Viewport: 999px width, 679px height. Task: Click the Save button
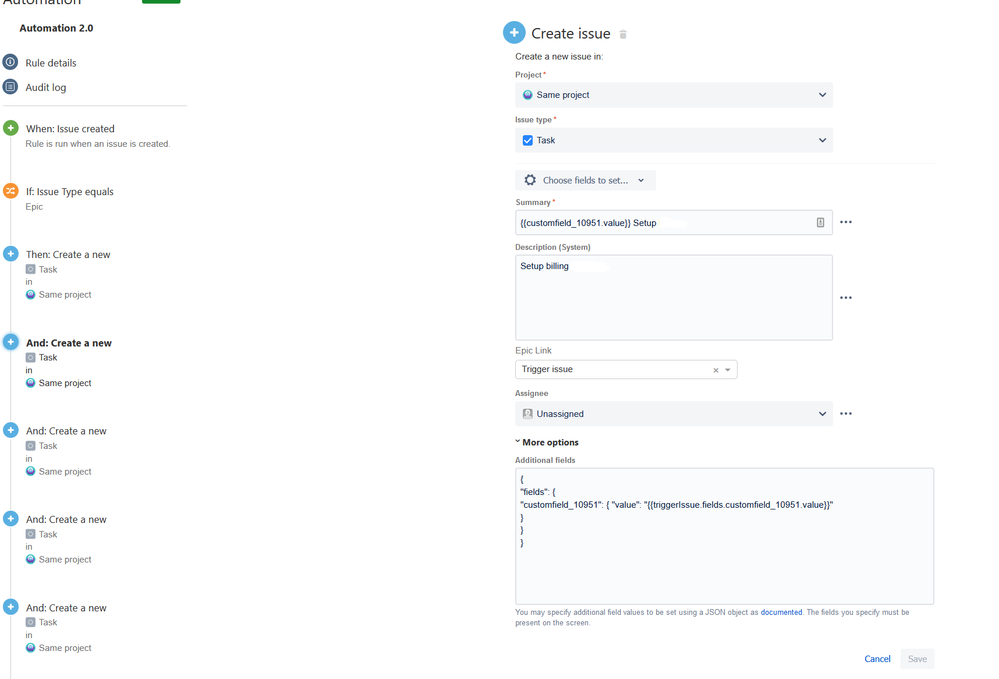pos(916,658)
